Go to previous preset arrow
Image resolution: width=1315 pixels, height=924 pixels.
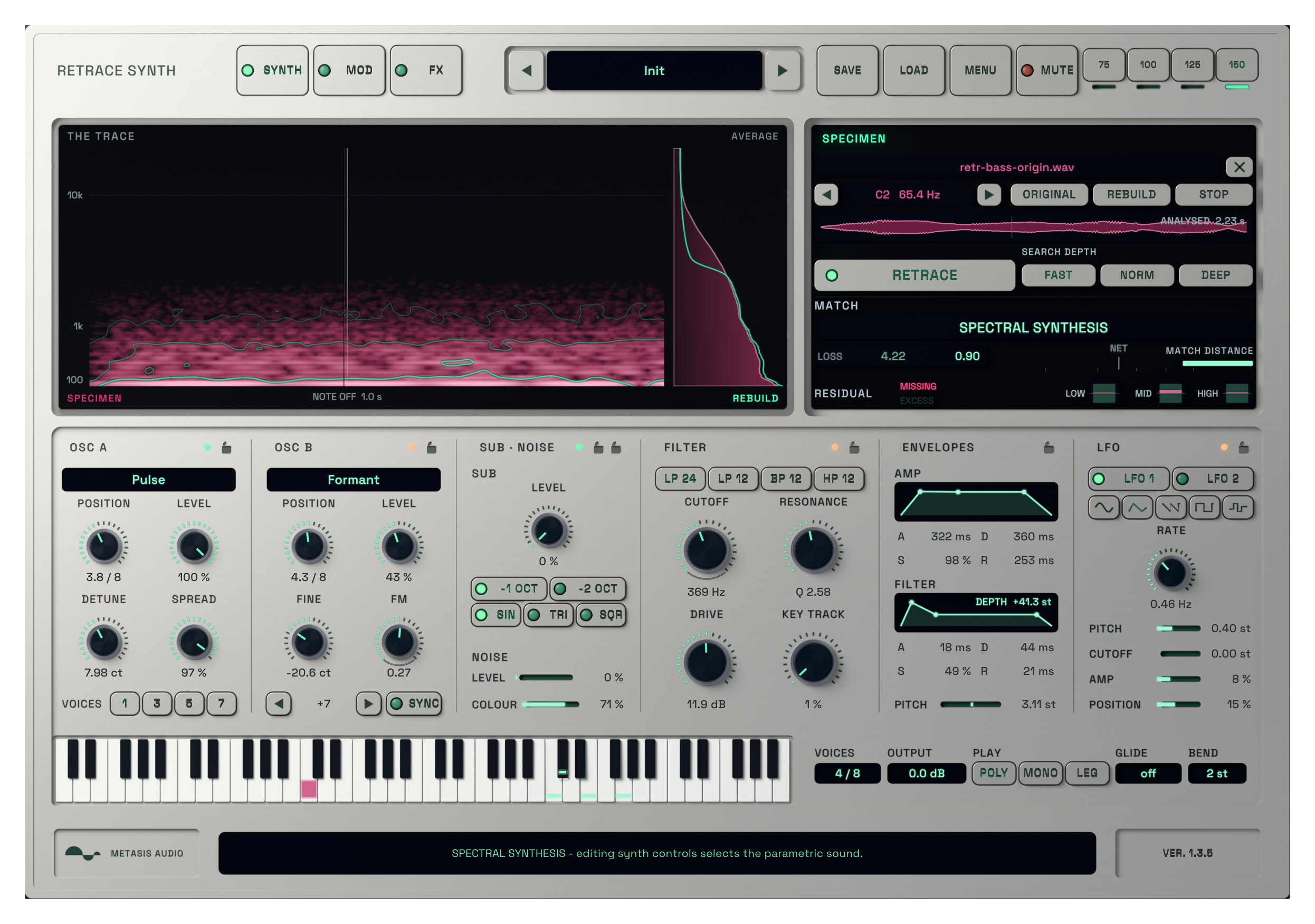(x=526, y=71)
